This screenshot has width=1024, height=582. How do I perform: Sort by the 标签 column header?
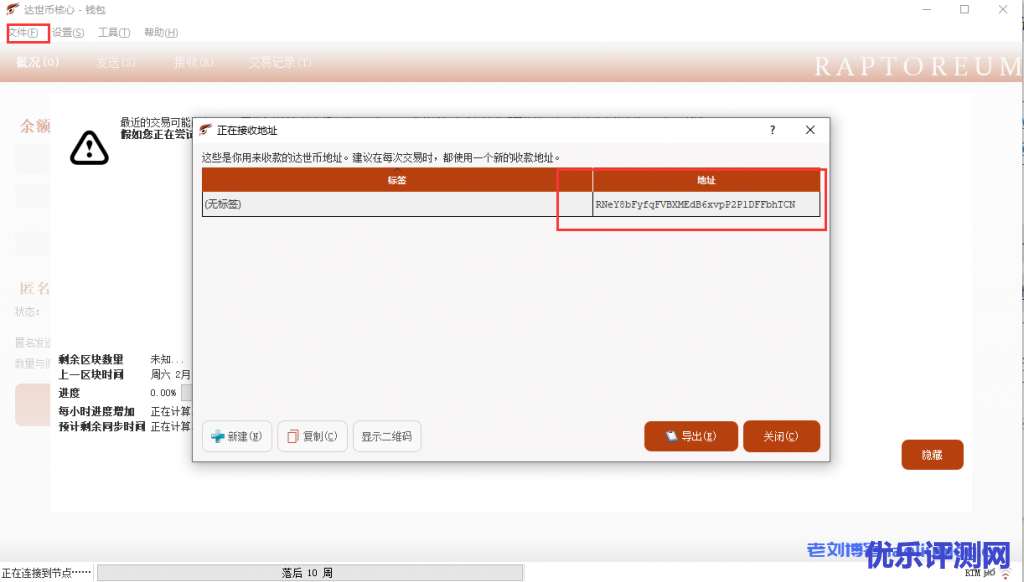click(397, 180)
